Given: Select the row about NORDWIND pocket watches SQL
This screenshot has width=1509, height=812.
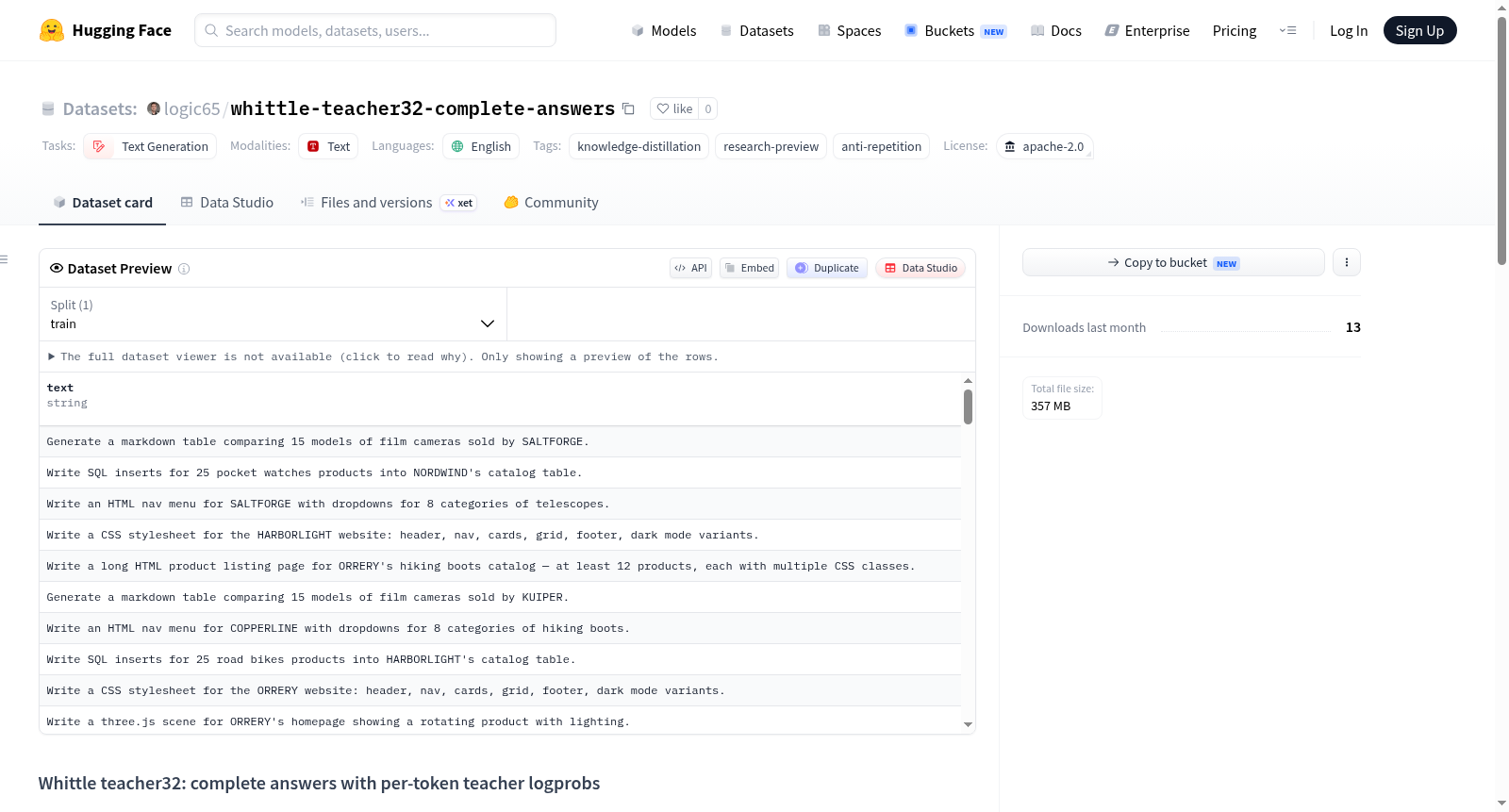Looking at the screenshot, I should [500, 472].
